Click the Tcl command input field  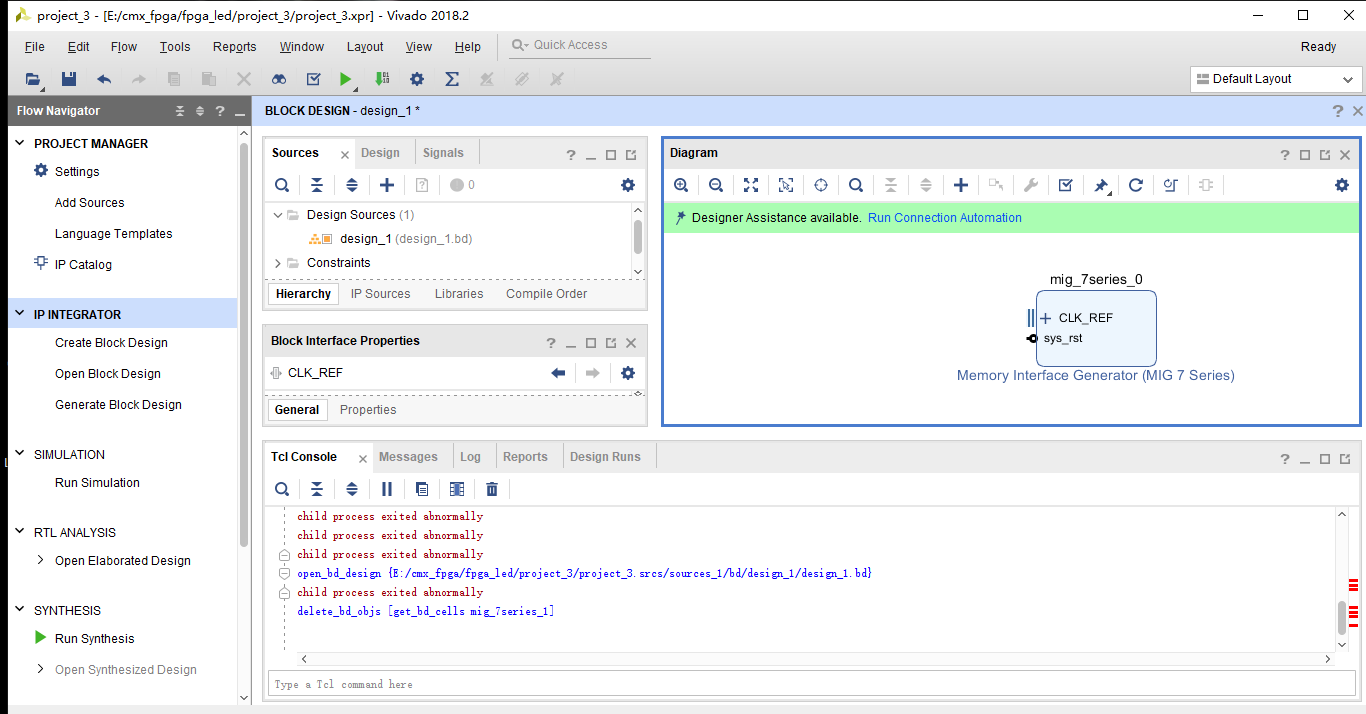pyautogui.click(x=812, y=684)
